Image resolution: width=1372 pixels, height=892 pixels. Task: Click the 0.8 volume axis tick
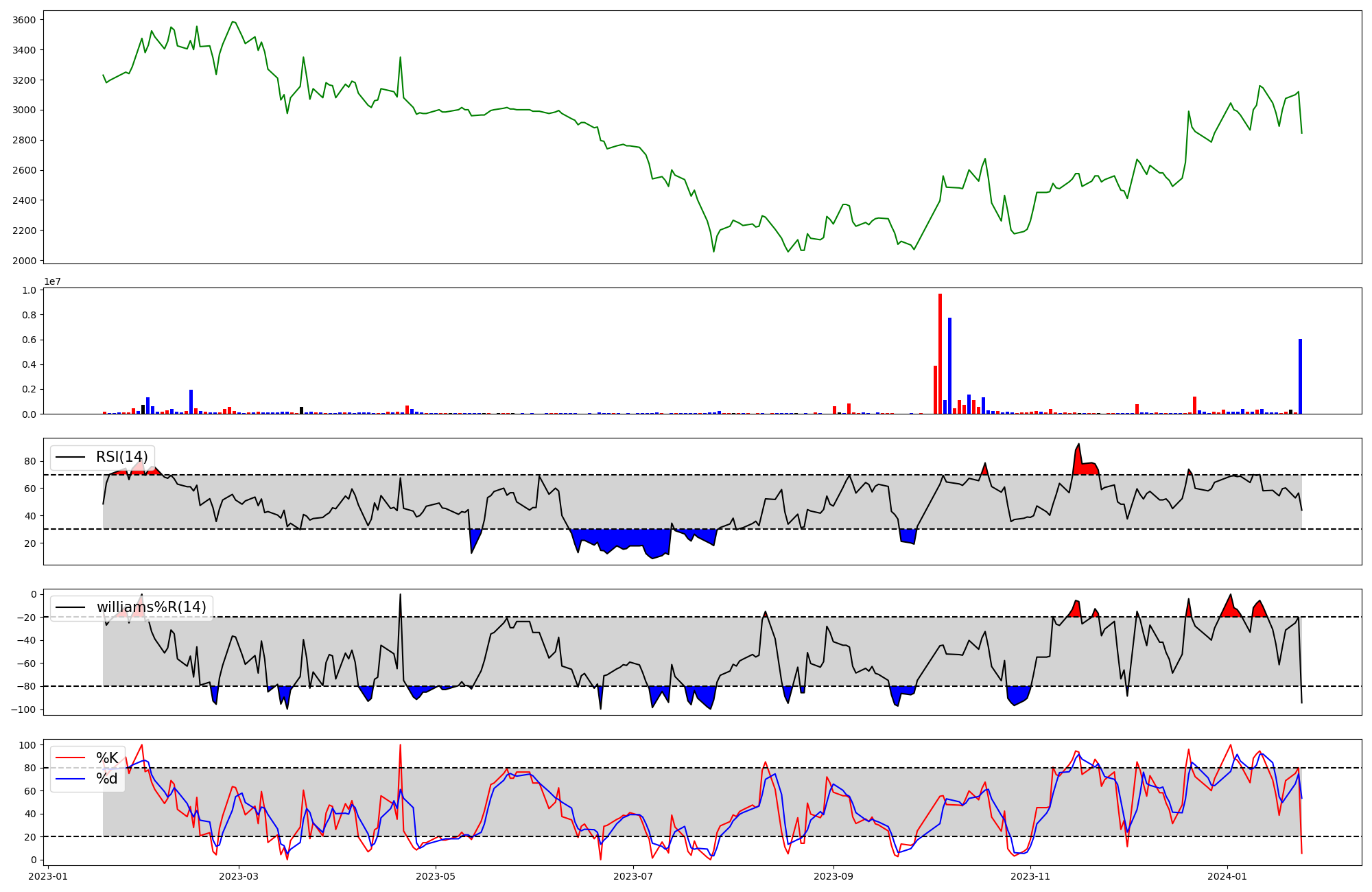[x=29, y=315]
